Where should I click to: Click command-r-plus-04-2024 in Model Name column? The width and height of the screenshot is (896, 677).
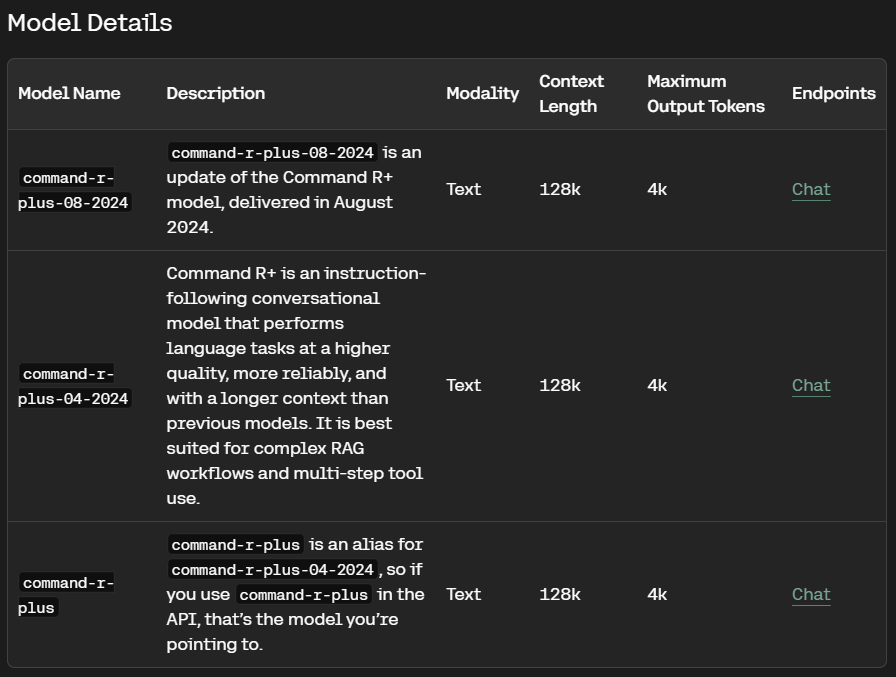74,386
